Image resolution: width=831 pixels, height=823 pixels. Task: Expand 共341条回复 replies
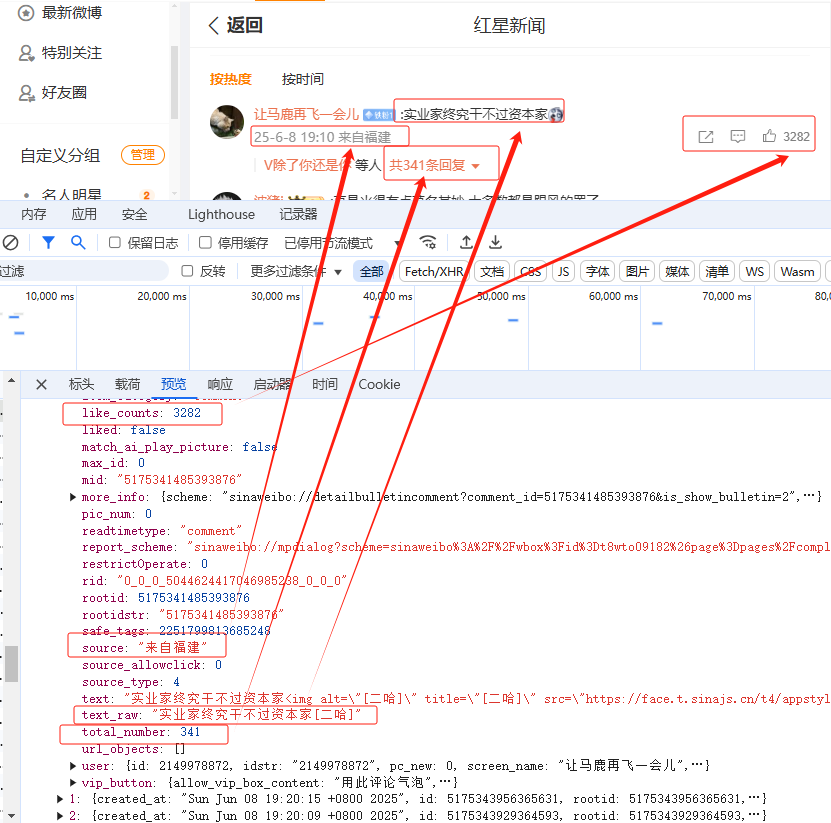435,165
